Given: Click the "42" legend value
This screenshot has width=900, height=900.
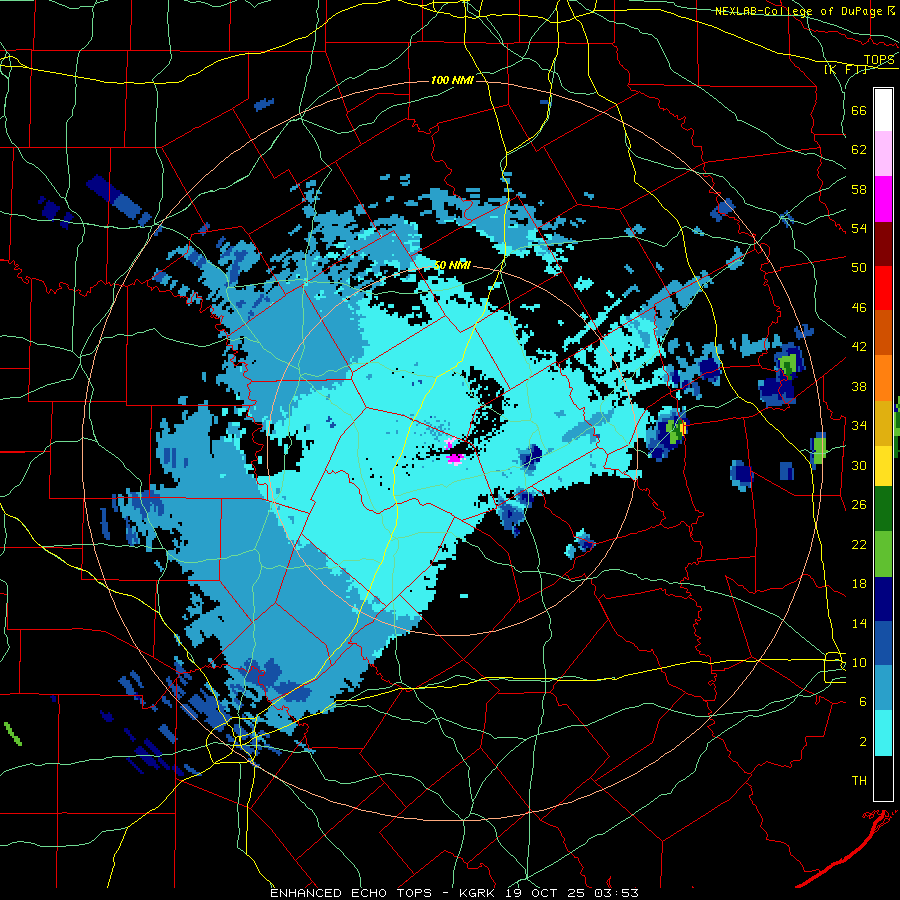Looking at the screenshot, I should coord(859,346).
